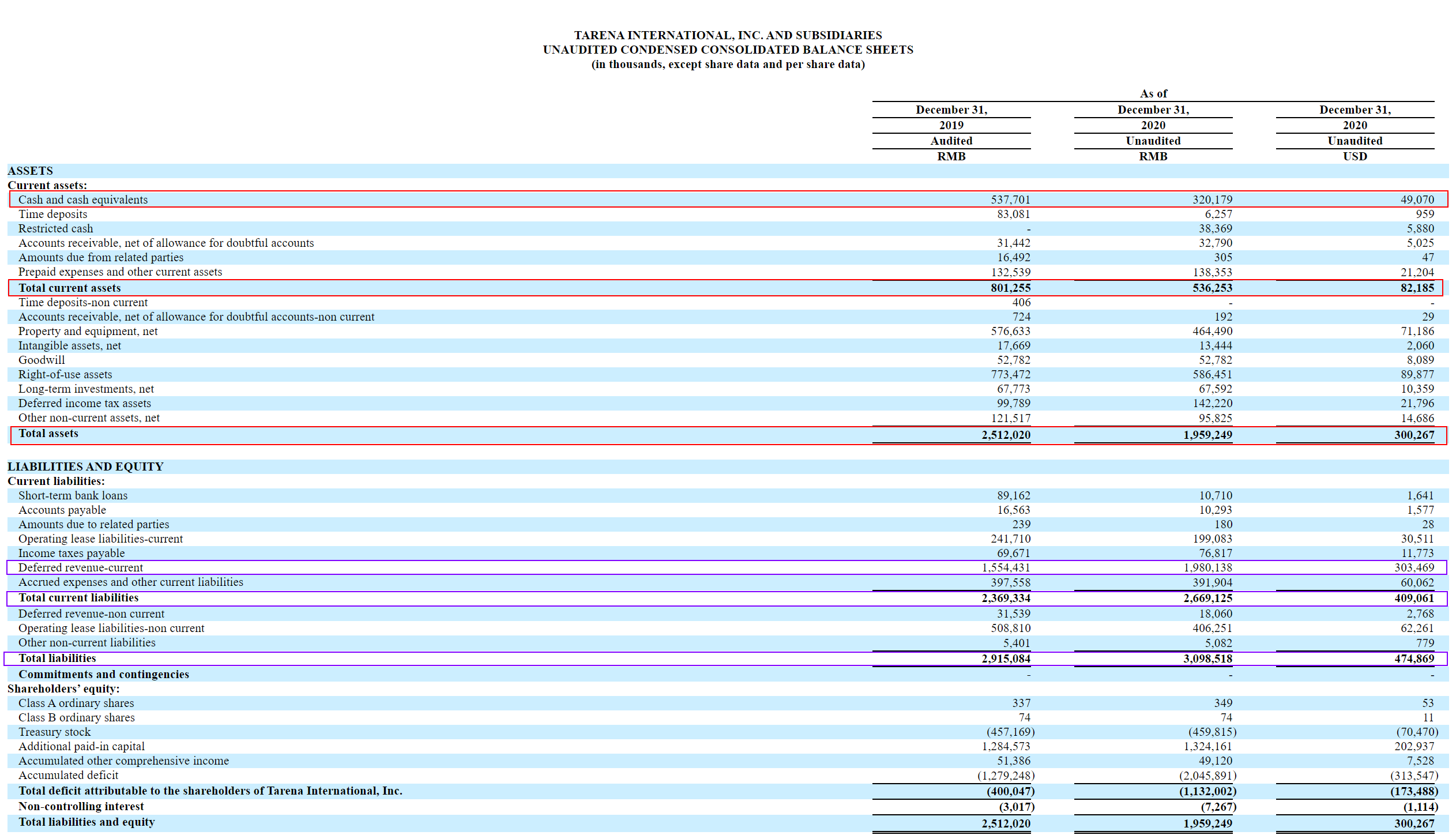Click the document title Tarena International, Inc.
1456x839 pixels.
728,35
